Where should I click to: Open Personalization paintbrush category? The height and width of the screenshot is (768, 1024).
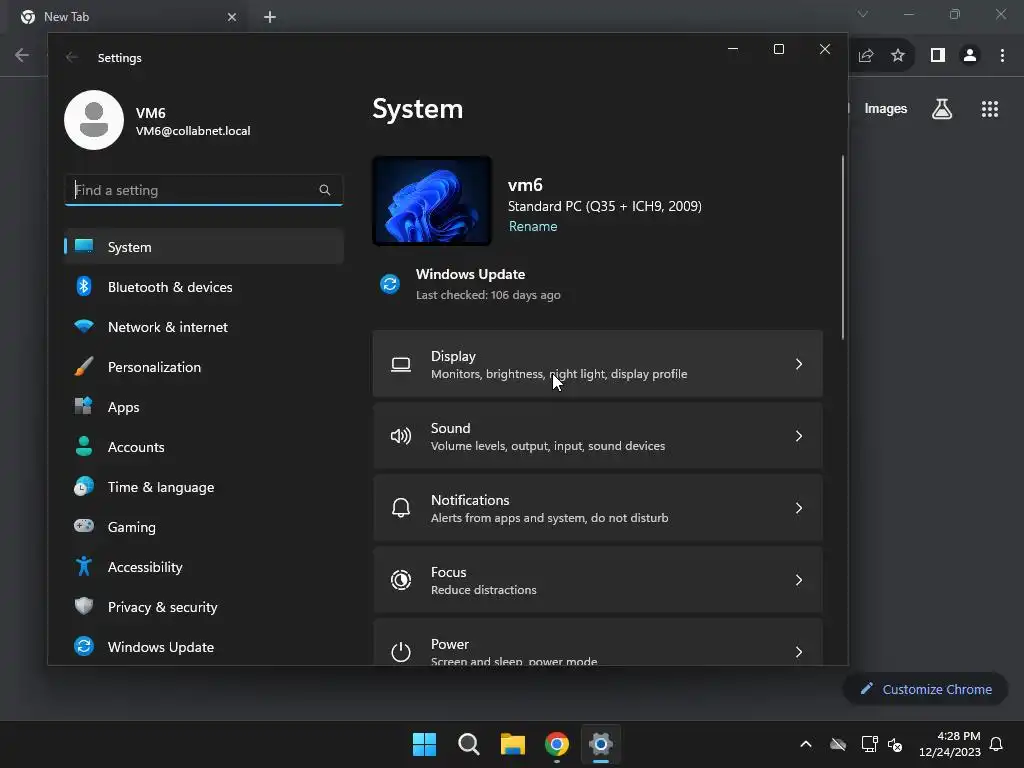coord(204,366)
